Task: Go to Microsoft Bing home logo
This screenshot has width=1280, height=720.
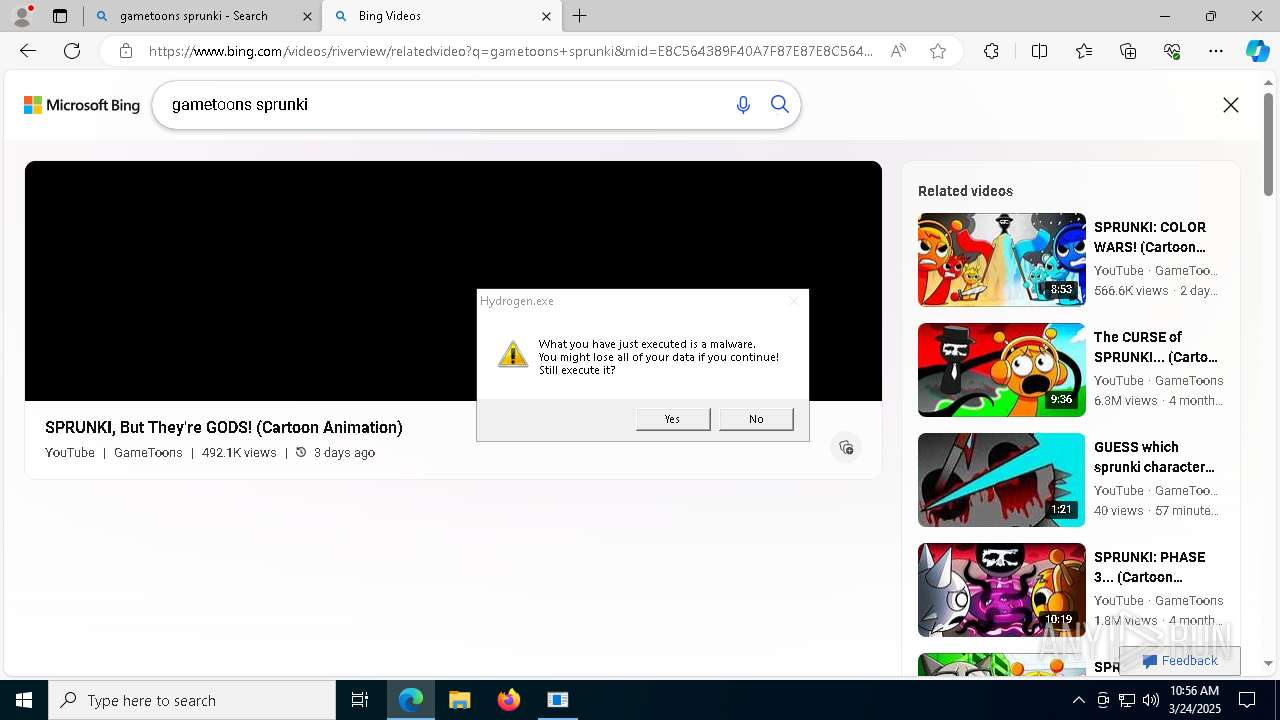Action: (x=82, y=105)
